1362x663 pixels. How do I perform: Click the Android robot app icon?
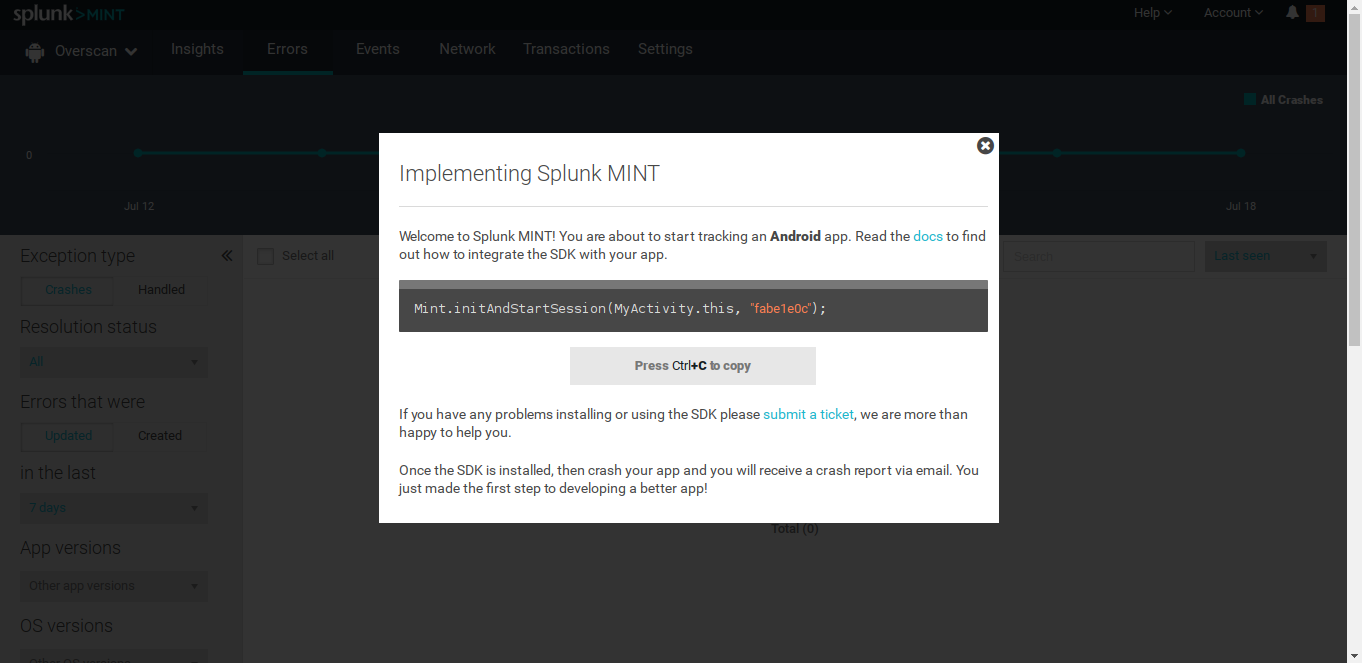[35, 52]
